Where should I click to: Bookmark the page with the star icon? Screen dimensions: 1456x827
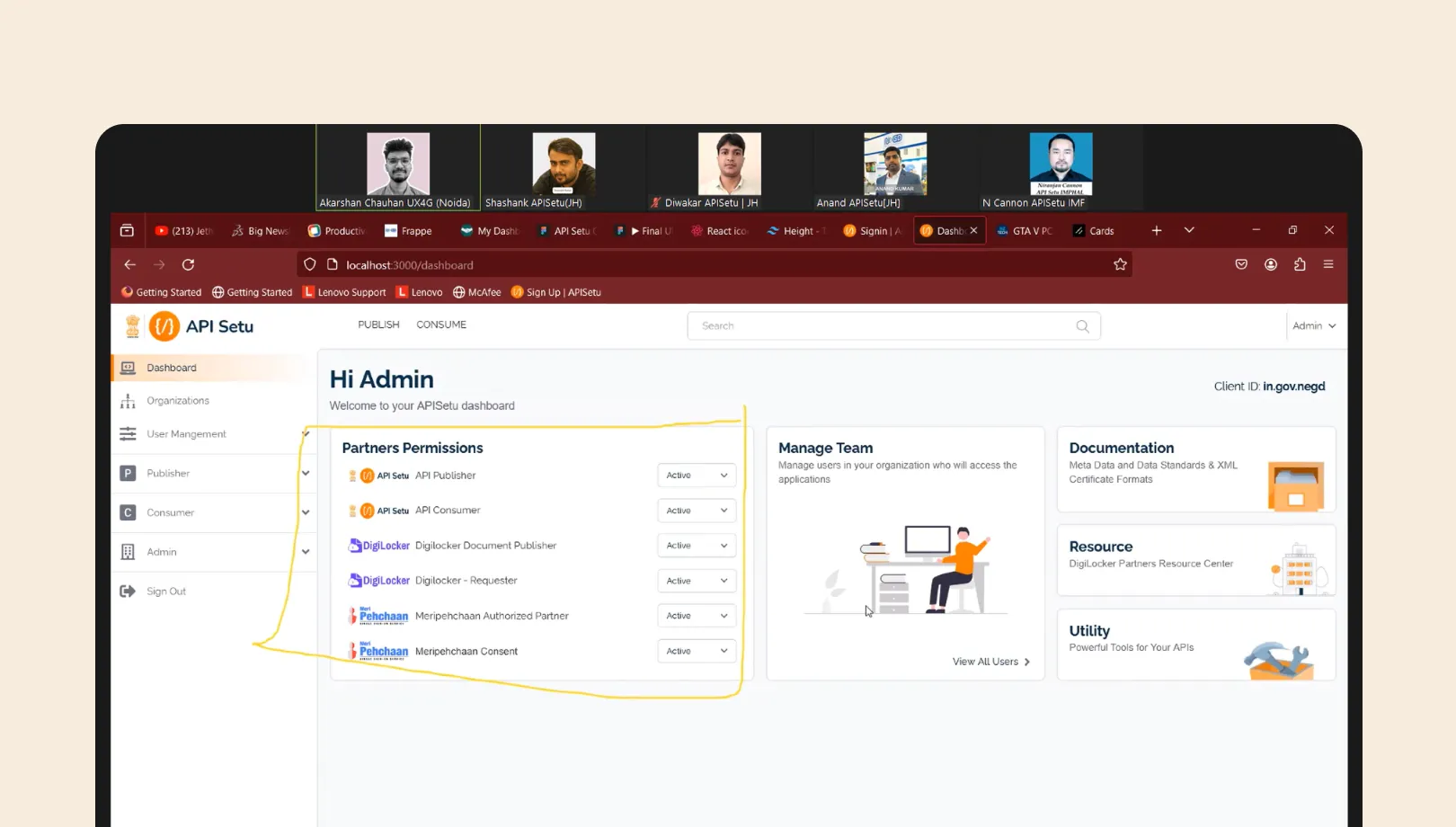[x=1120, y=264]
